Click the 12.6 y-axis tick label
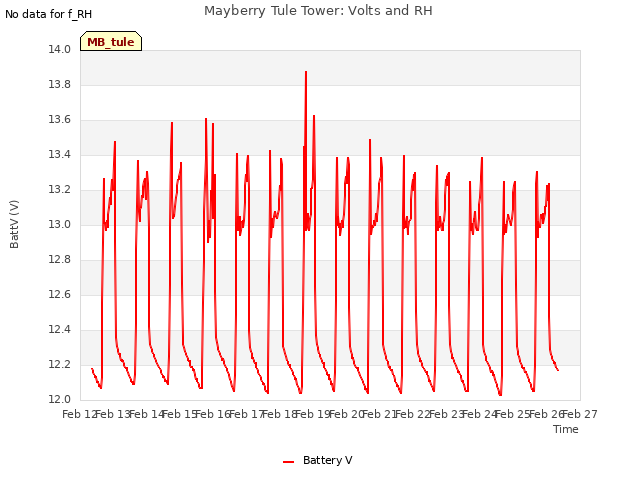Image resolution: width=640 pixels, height=480 pixels. [x=59, y=294]
